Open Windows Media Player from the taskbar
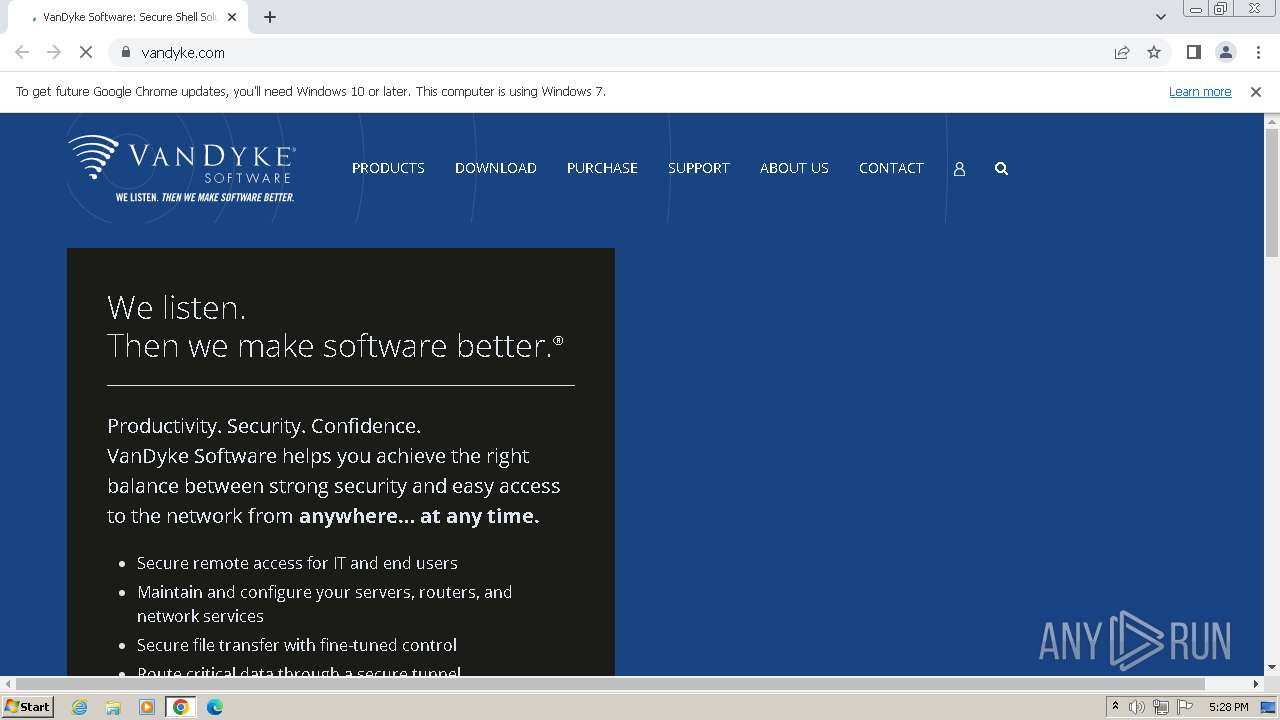The width and height of the screenshot is (1280, 720). (147, 707)
